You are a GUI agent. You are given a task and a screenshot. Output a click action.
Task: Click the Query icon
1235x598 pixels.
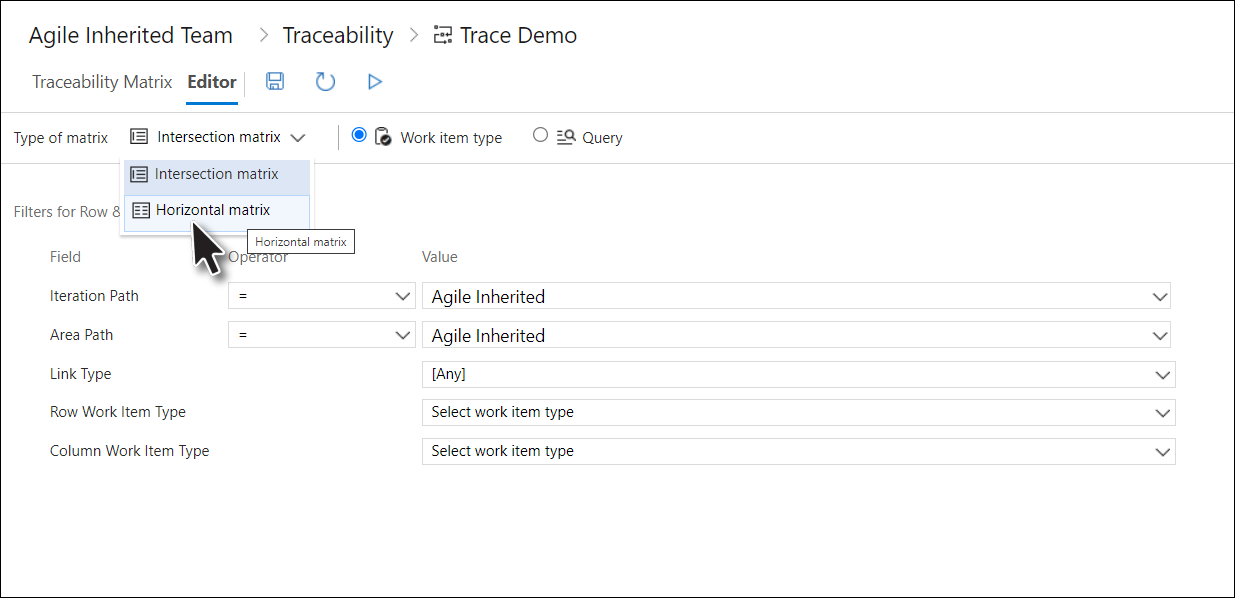[565, 137]
